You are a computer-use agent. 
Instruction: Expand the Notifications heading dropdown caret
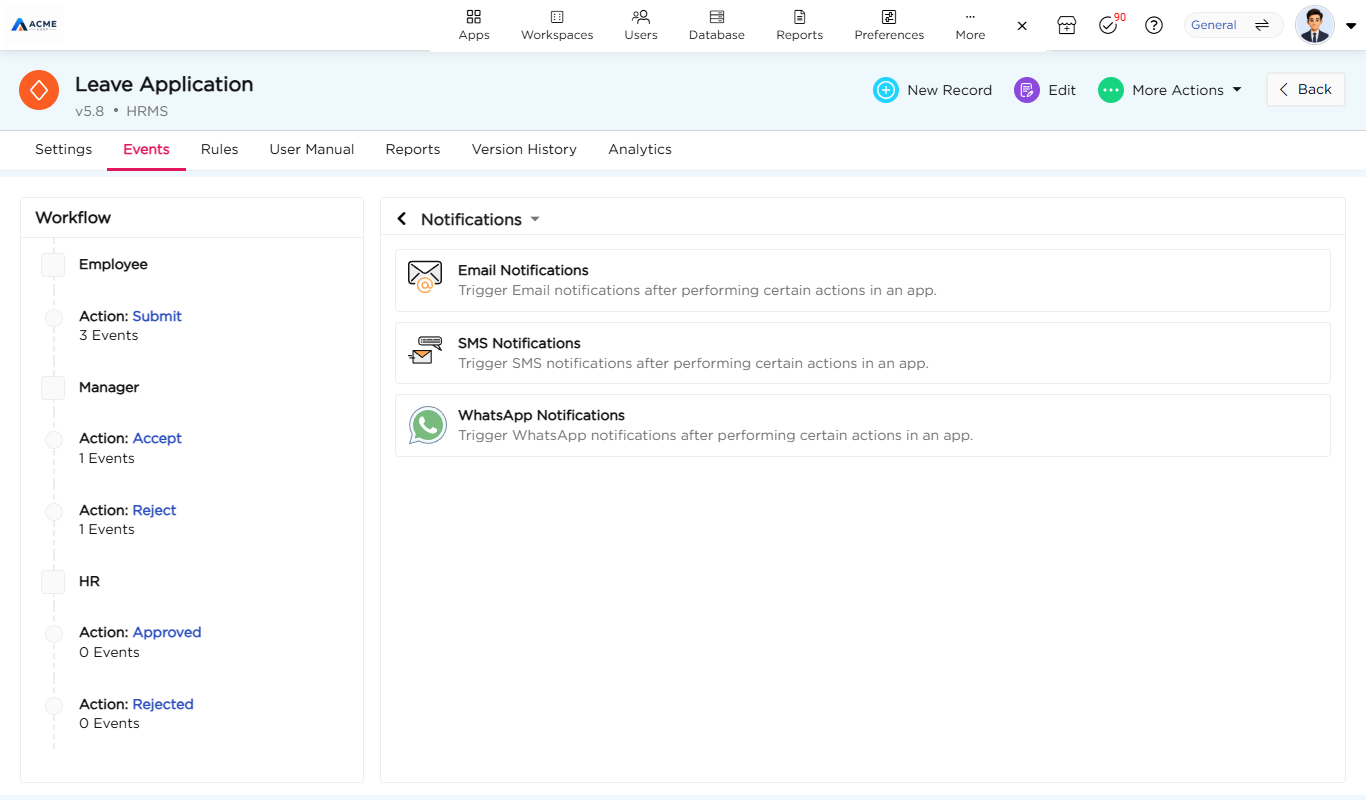535,219
